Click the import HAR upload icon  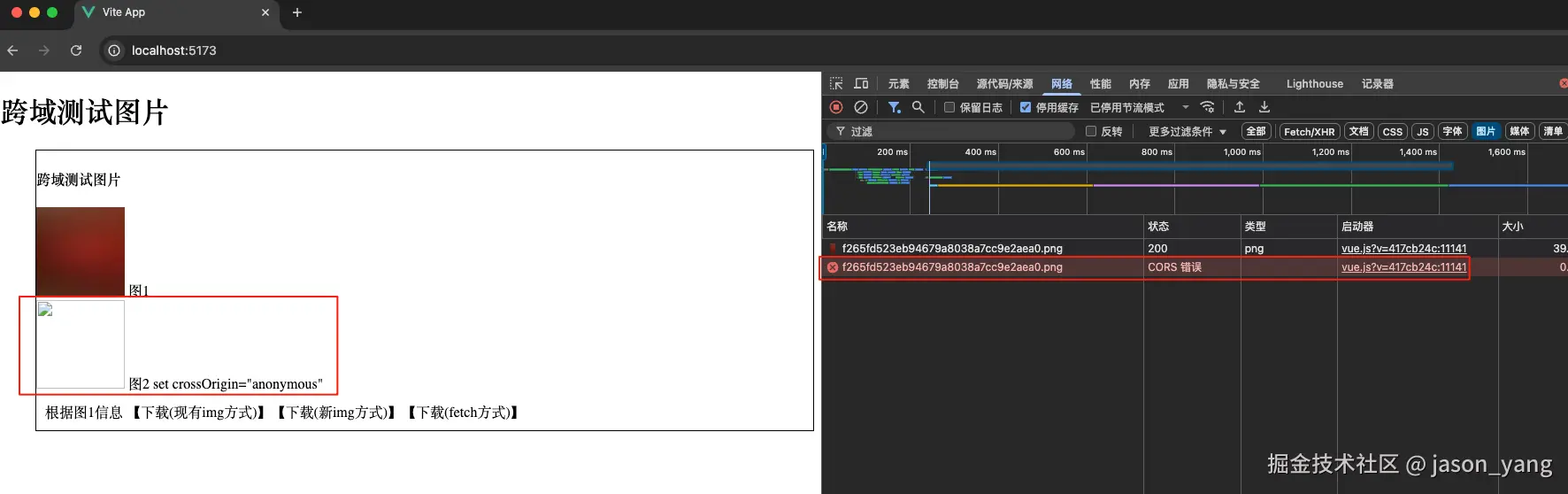pos(1240,107)
